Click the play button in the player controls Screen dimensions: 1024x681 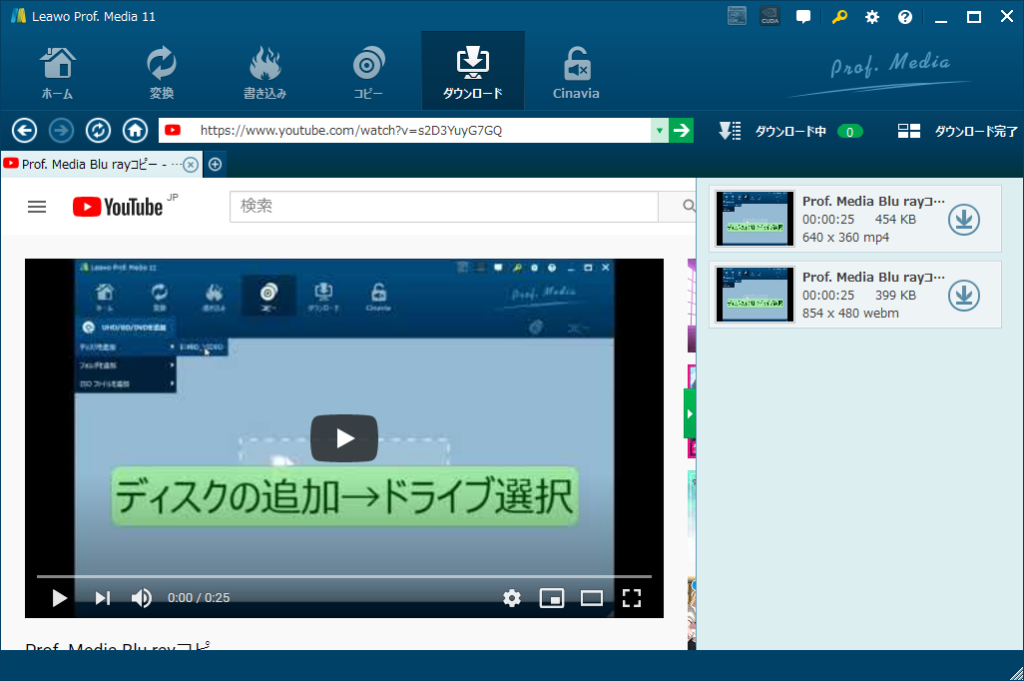[x=59, y=598]
